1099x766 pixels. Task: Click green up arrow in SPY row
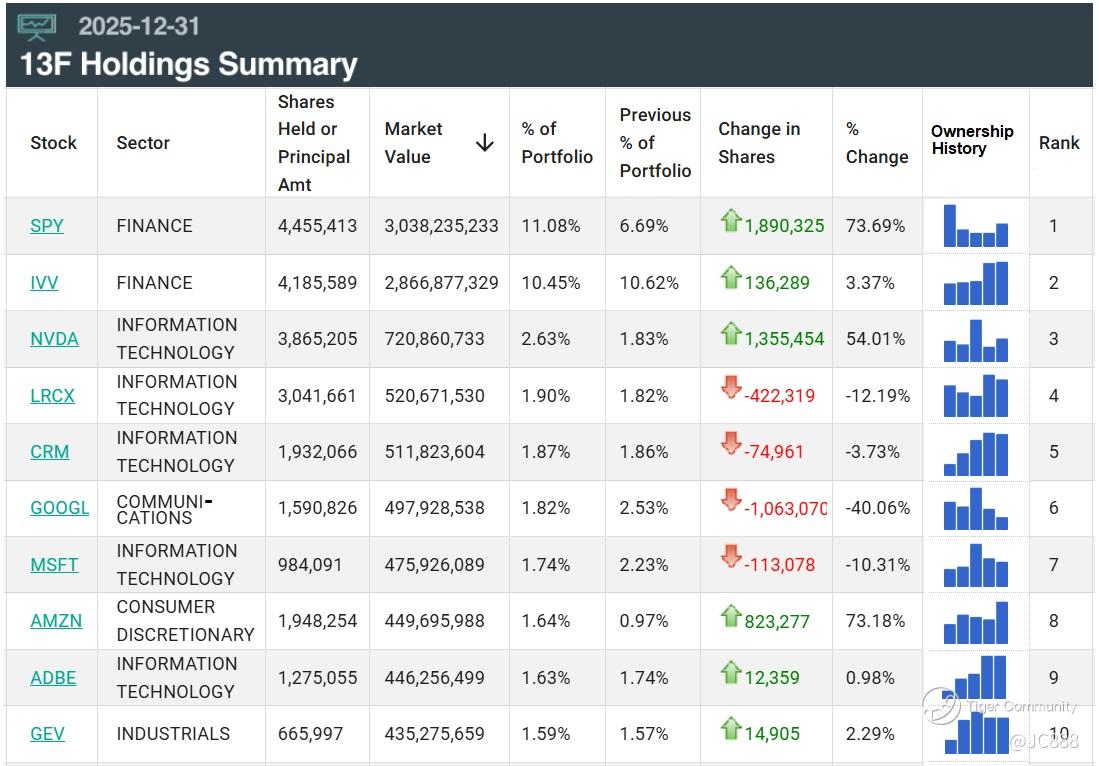(730, 221)
